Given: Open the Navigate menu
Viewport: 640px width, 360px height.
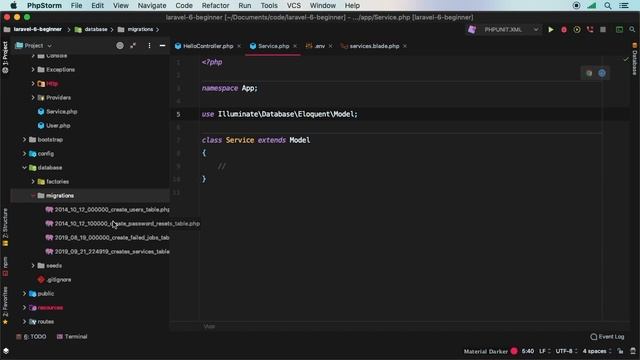Looking at the screenshot, I should (x=152, y=6).
